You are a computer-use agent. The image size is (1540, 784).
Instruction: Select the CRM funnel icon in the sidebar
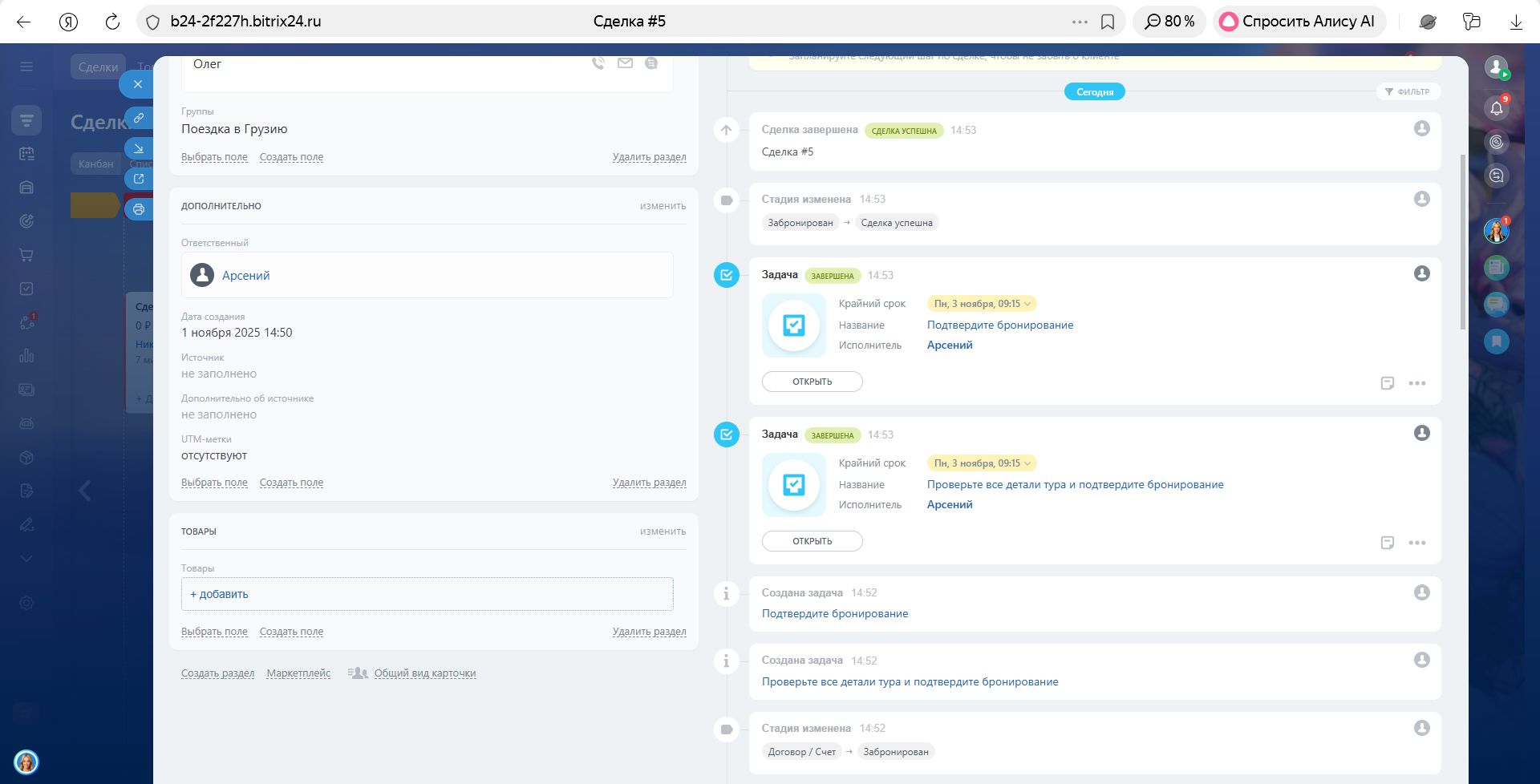pyautogui.click(x=26, y=120)
